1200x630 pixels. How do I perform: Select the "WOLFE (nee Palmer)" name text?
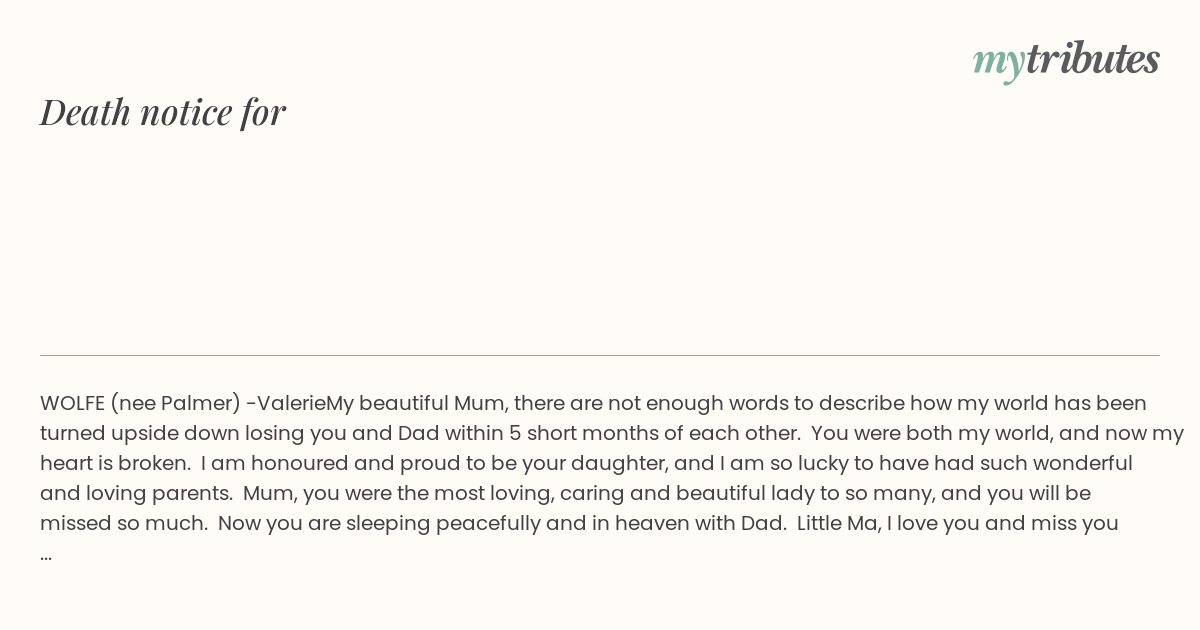(x=140, y=403)
